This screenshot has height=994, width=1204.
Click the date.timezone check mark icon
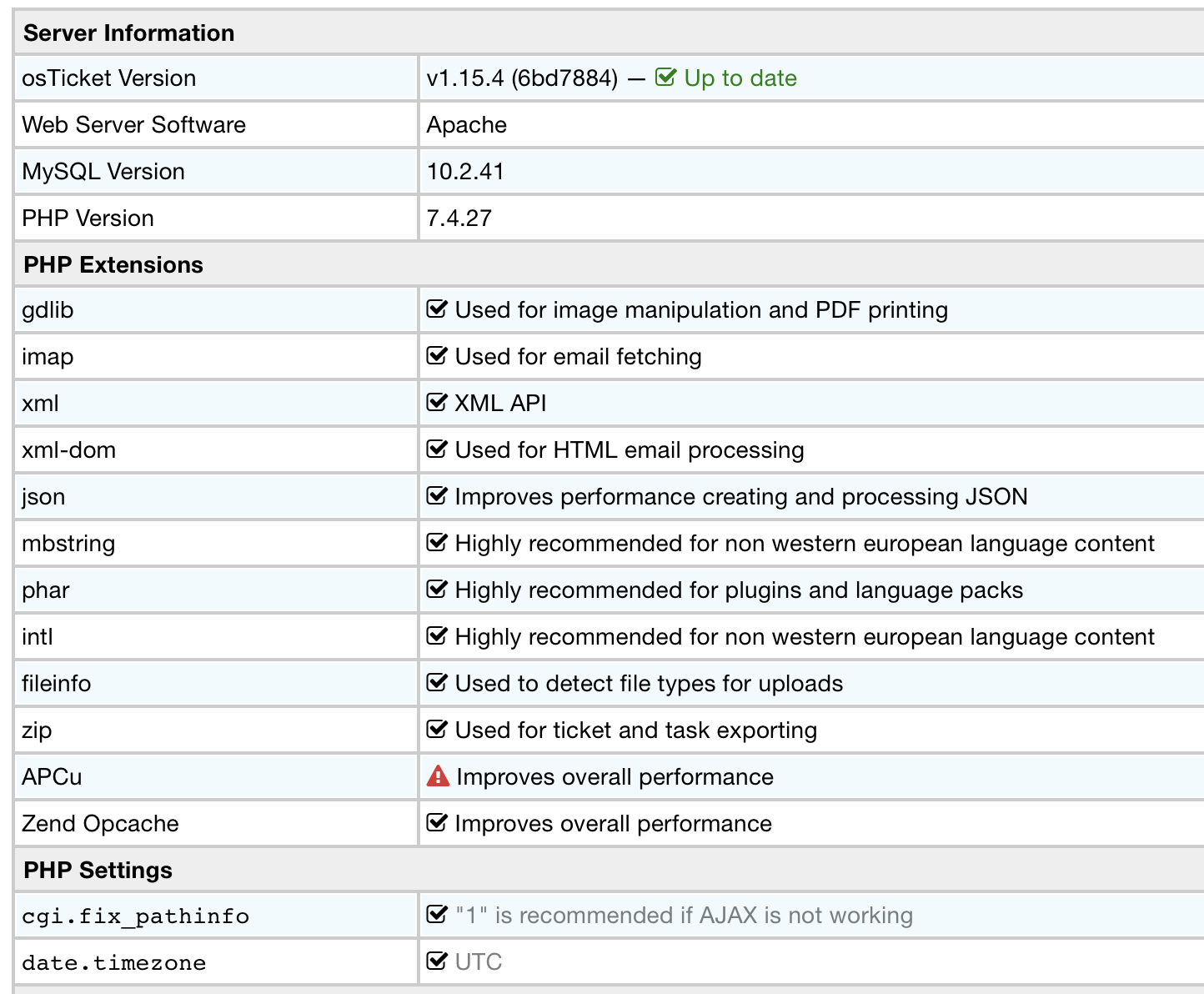coord(437,961)
